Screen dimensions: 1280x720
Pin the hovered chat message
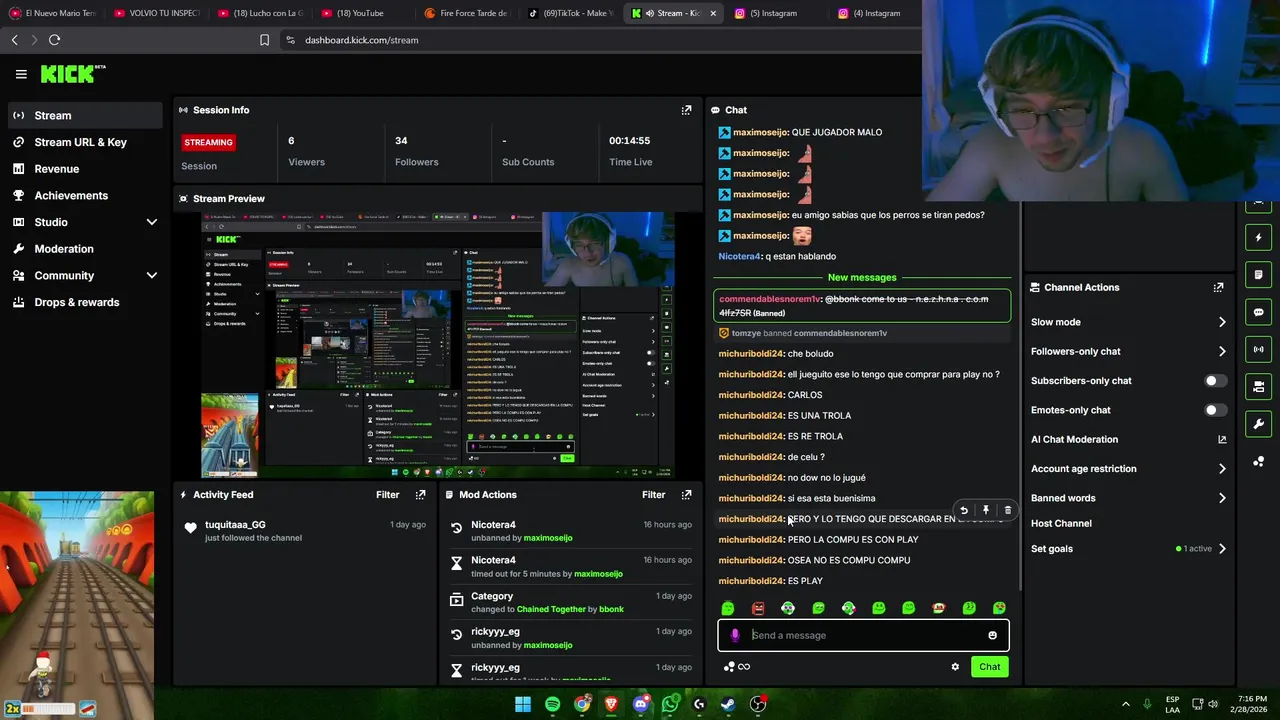[986, 510]
